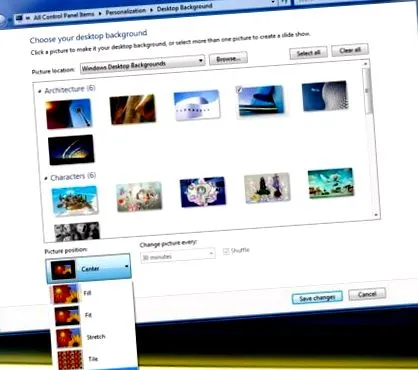Choose the teal sky landscape Characters wallpaper
The width and height of the screenshot is (418, 370).
point(331,183)
